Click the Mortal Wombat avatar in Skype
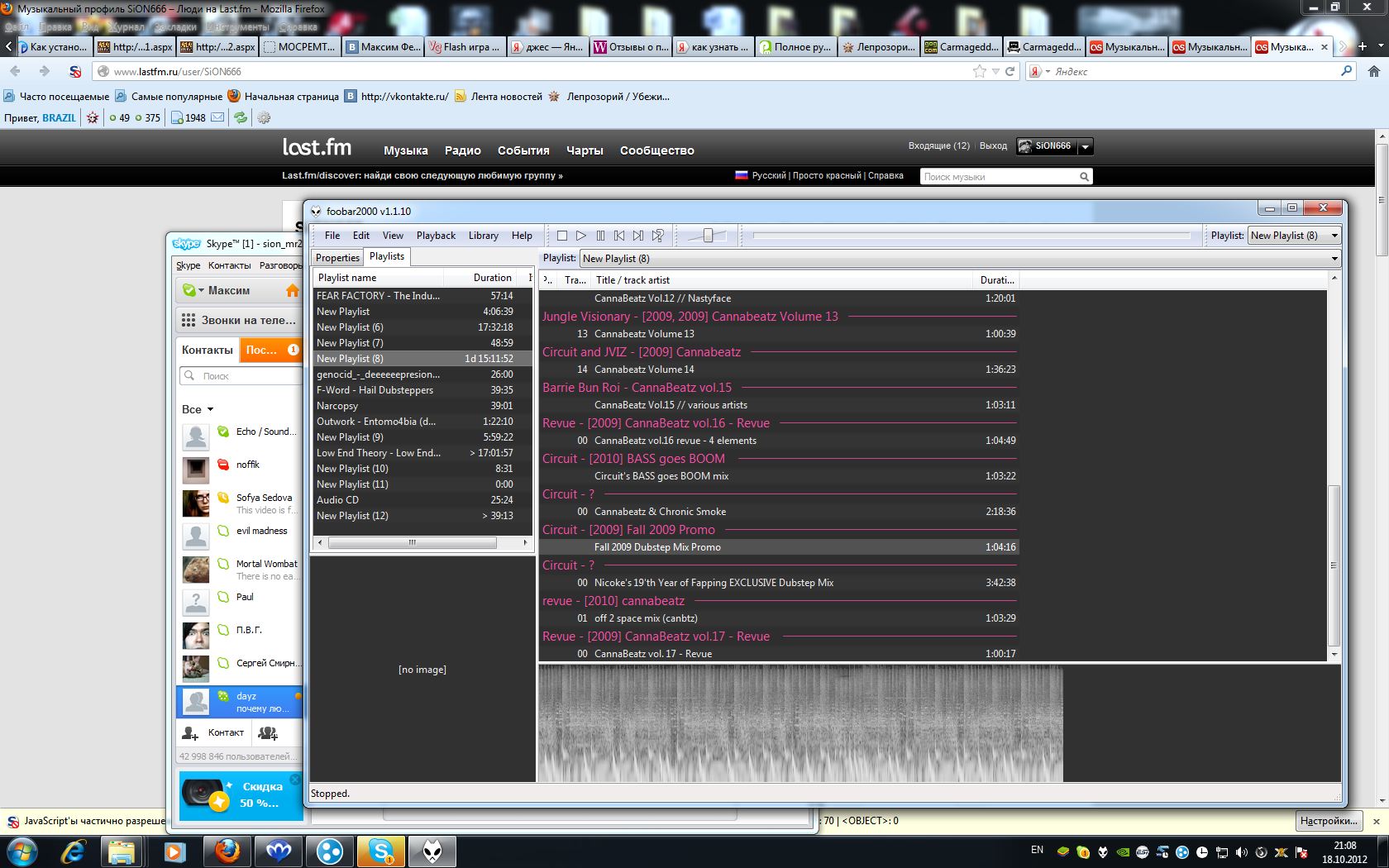The width and height of the screenshot is (1389, 868). pyautogui.click(x=196, y=570)
